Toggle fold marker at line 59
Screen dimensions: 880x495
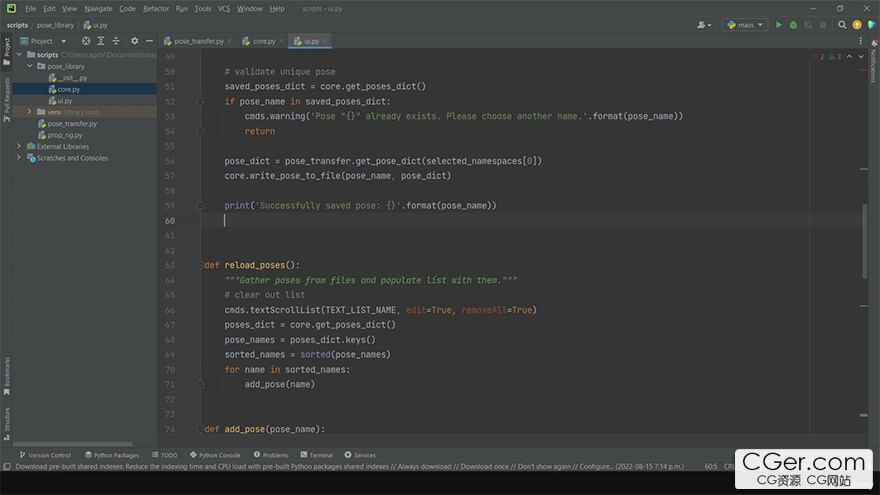click(200, 205)
